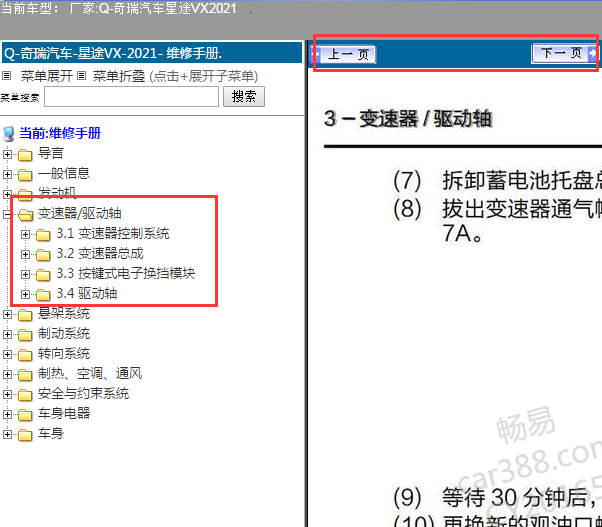602x527 pixels.
Task: Click the 3.2 变速器总成 folder icon
Action: click(x=43, y=254)
